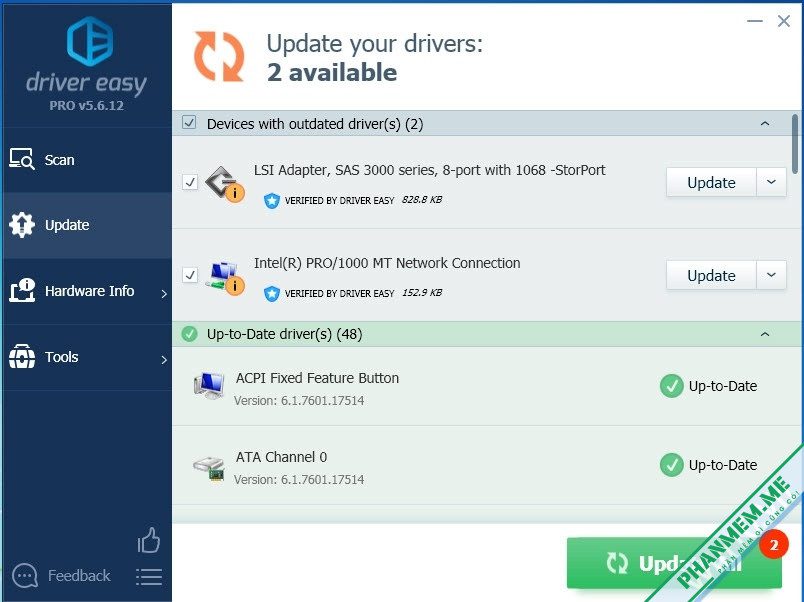Open the Tools menu item

87,357
